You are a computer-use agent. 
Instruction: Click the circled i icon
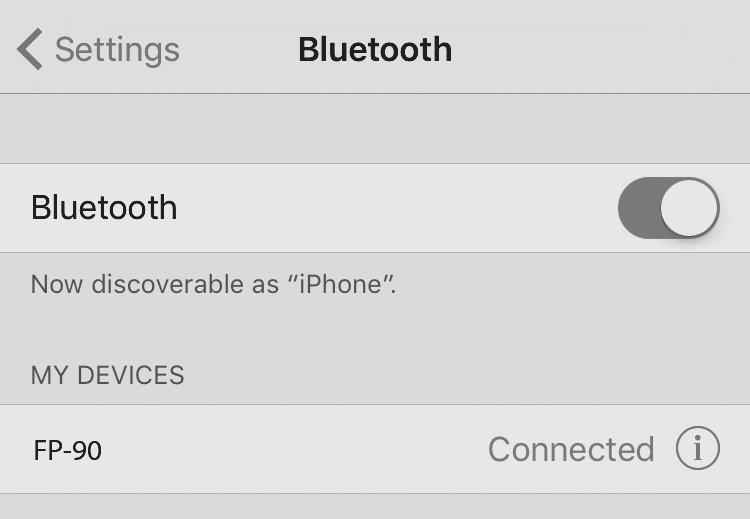click(x=697, y=448)
